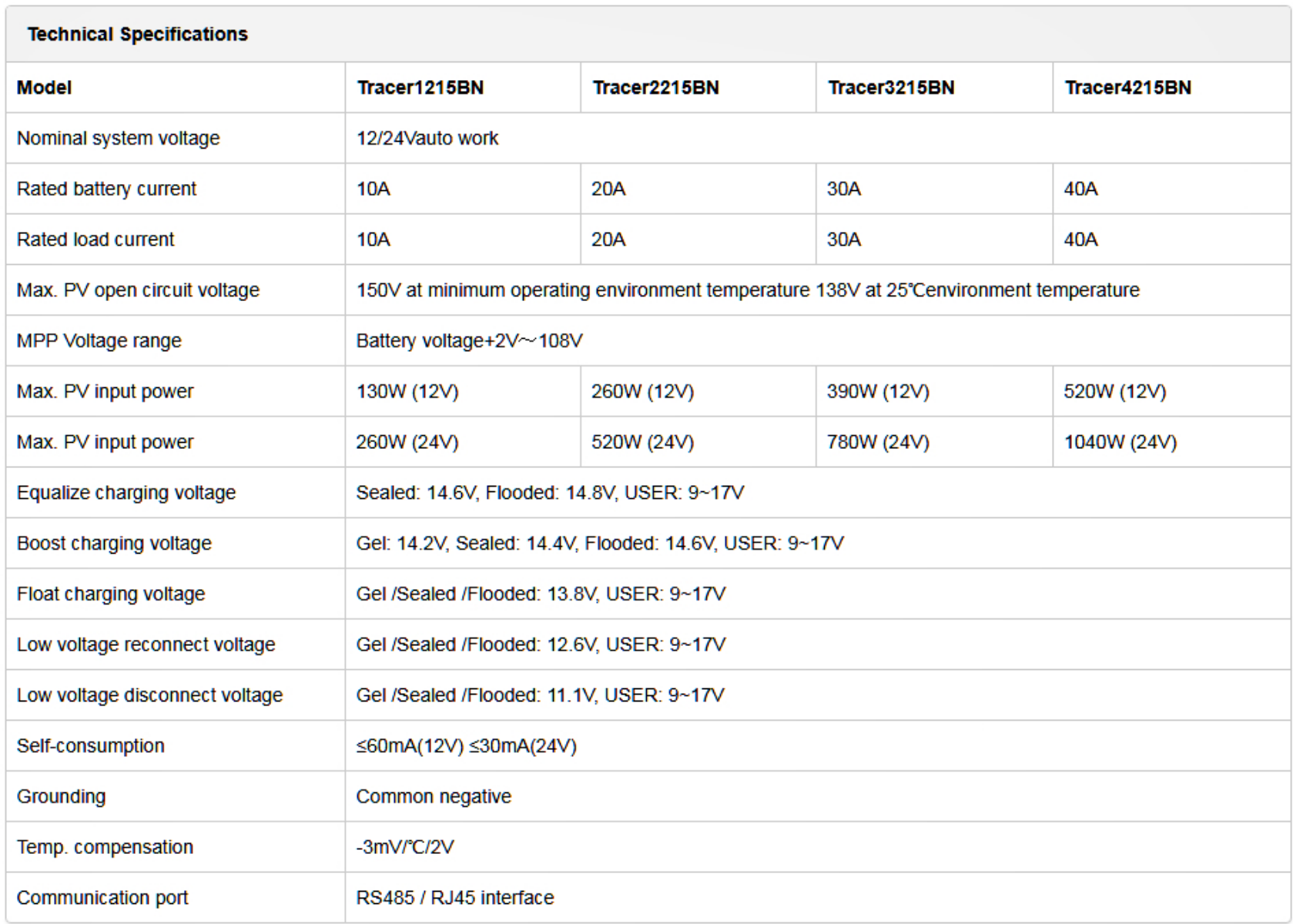Select the Low voltage reconnect voltage label
Image resolution: width=1293 pixels, height=924 pixels.
(146, 645)
